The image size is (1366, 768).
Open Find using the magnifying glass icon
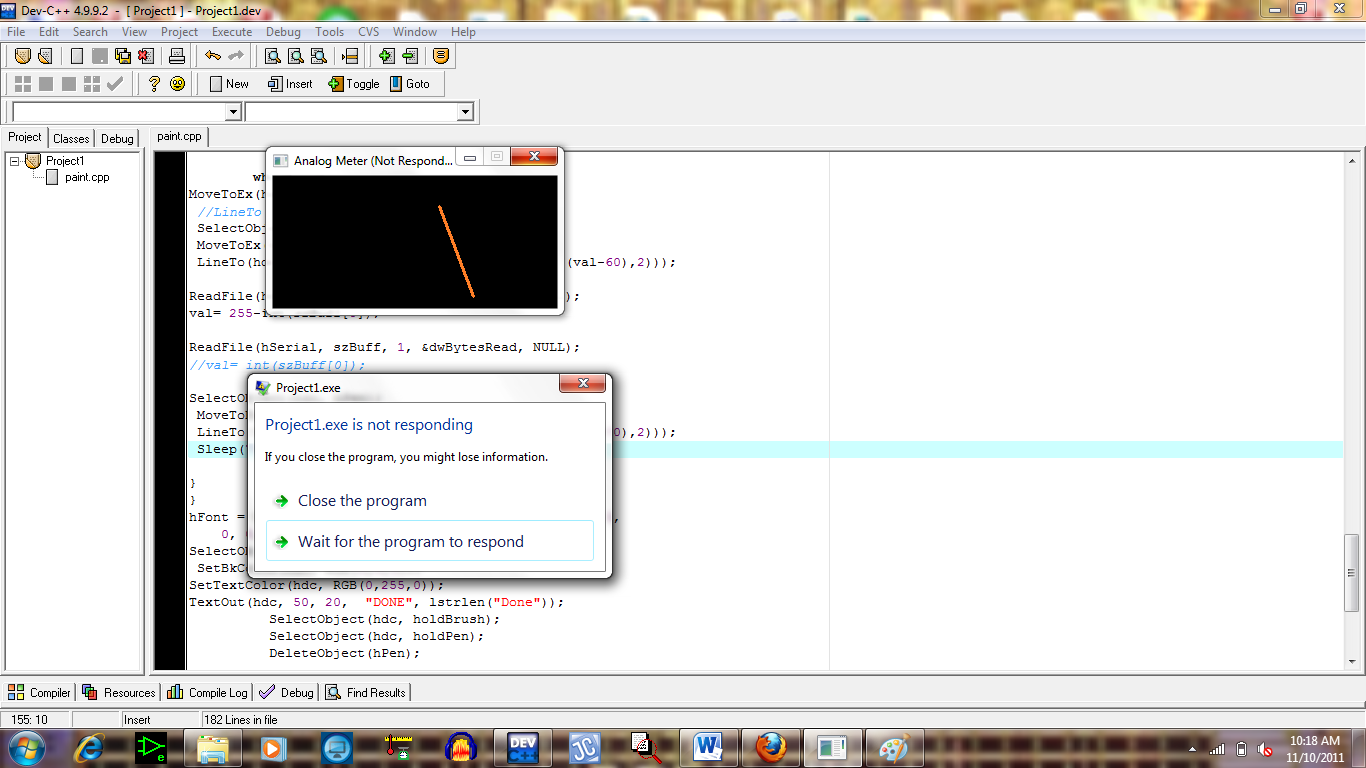tap(272, 56)
